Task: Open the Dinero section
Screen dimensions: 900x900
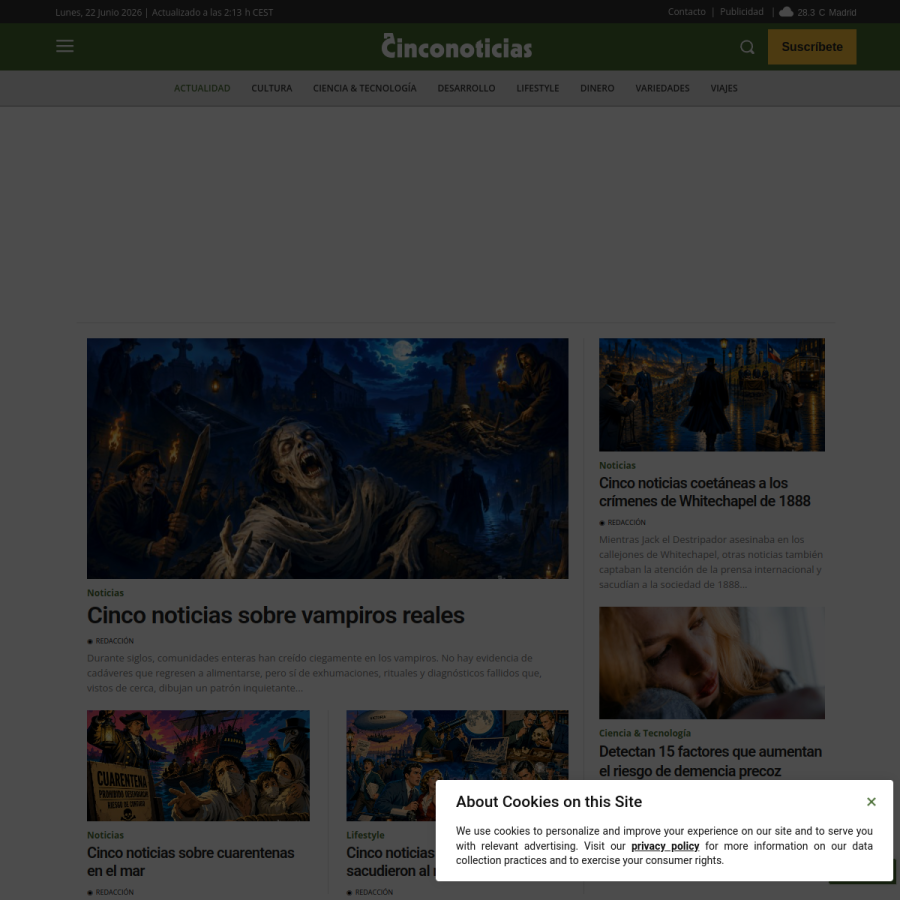Action: tap(597, 88)
